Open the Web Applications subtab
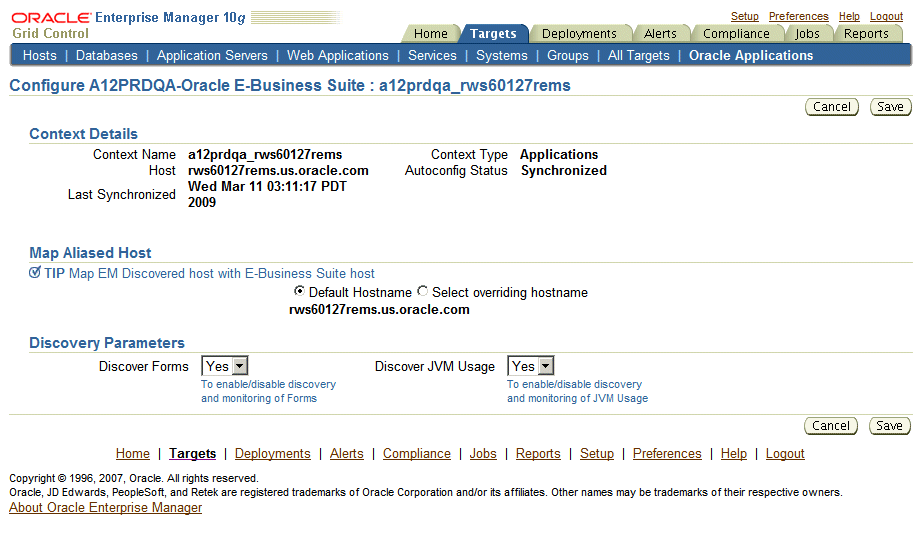The height and width of the screenshot is (537, 914). pos(338,55)
